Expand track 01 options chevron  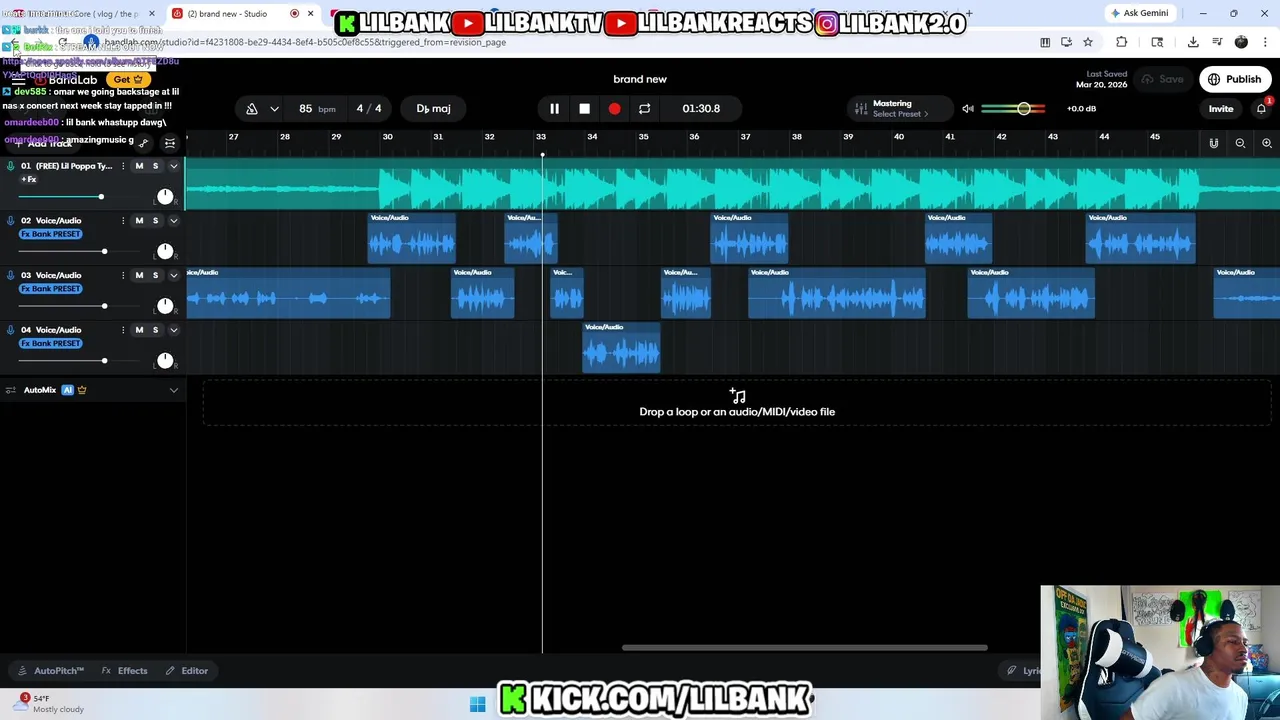point(173,166)
